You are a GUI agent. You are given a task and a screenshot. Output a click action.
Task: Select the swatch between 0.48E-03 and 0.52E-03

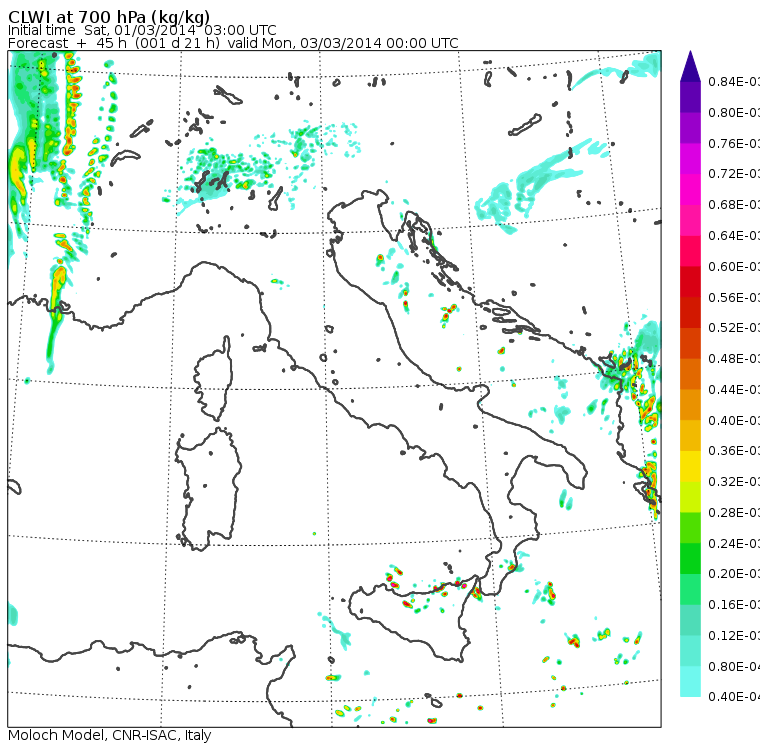pos(691,343)
